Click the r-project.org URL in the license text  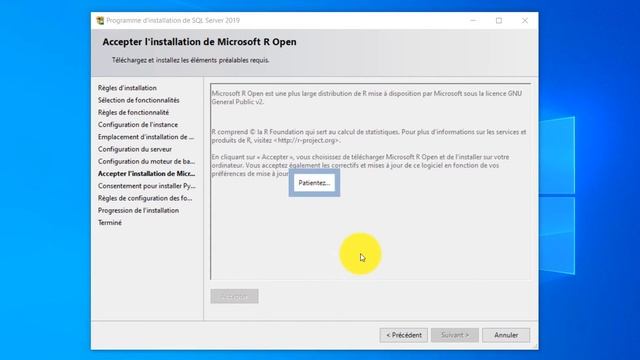[308, 140]
